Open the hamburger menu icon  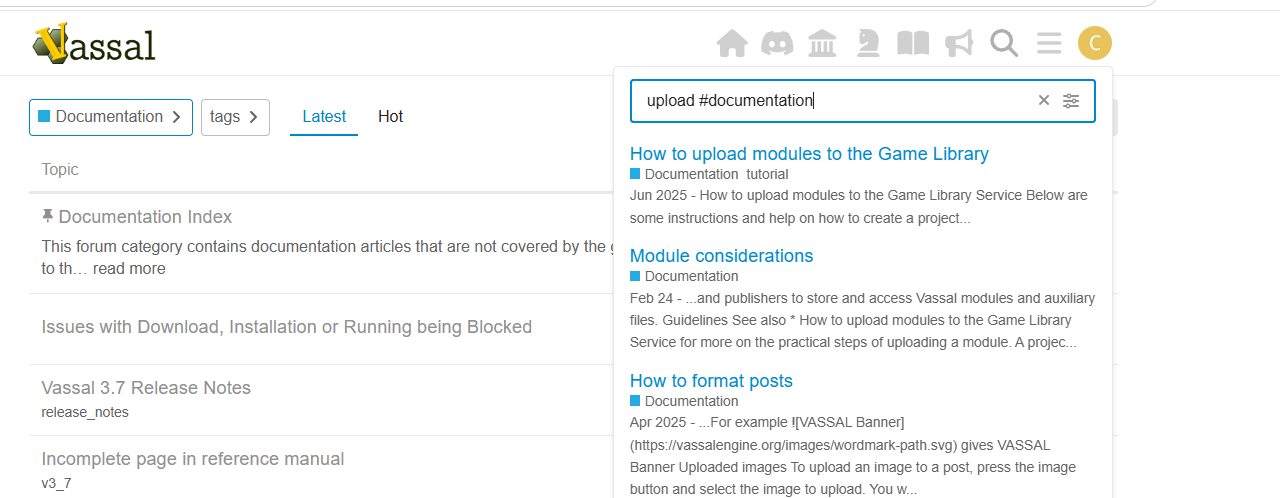click(x=1049, y=43)
